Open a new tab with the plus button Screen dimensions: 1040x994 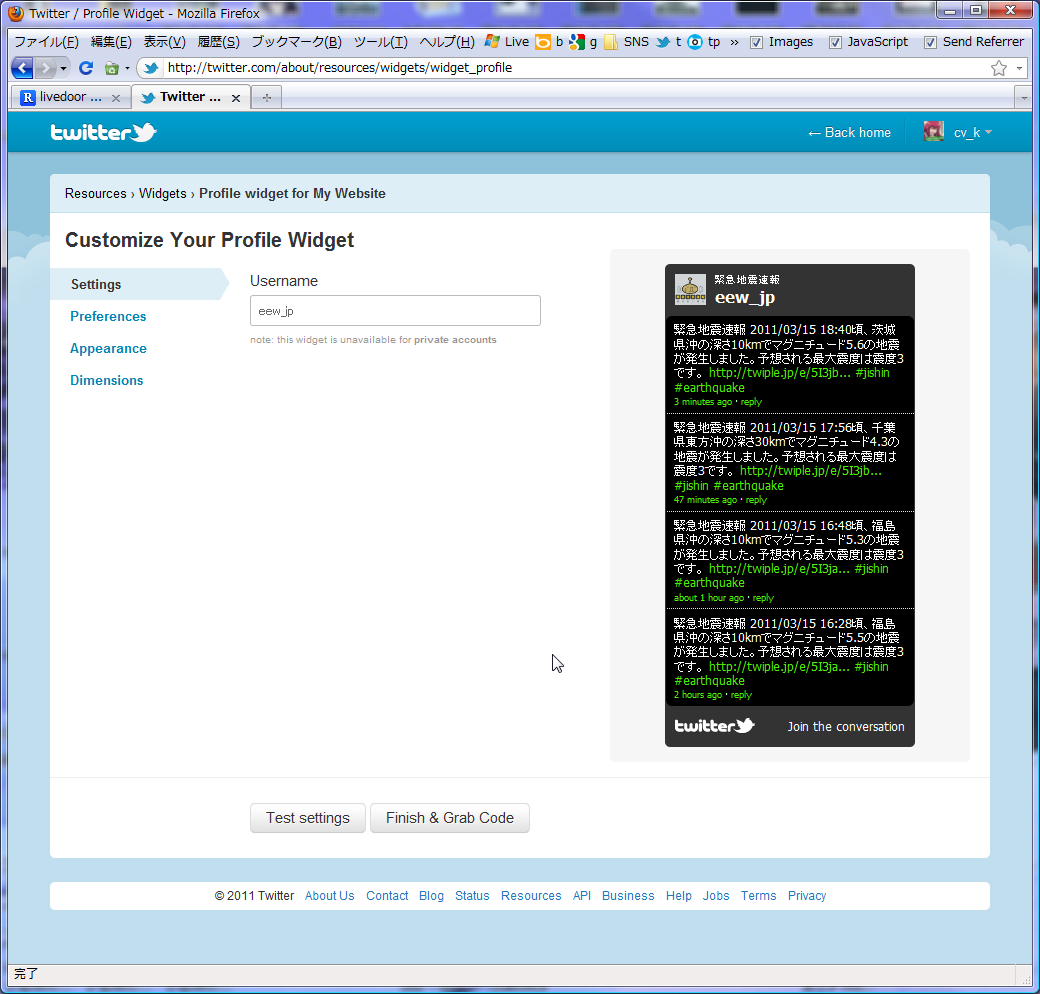pos(267,97)
